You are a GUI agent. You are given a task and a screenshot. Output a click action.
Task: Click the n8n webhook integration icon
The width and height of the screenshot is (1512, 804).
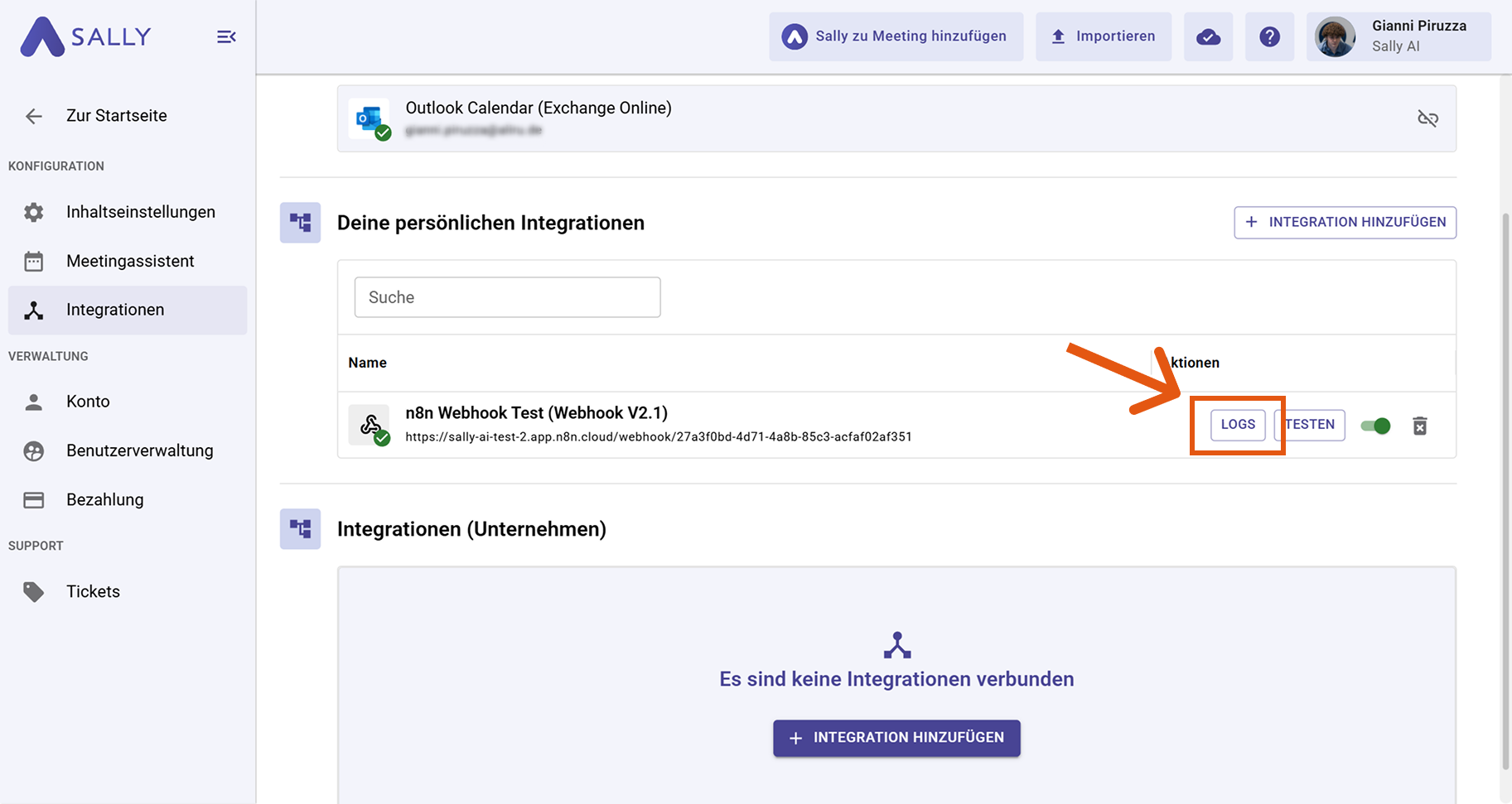coord(370,426)
